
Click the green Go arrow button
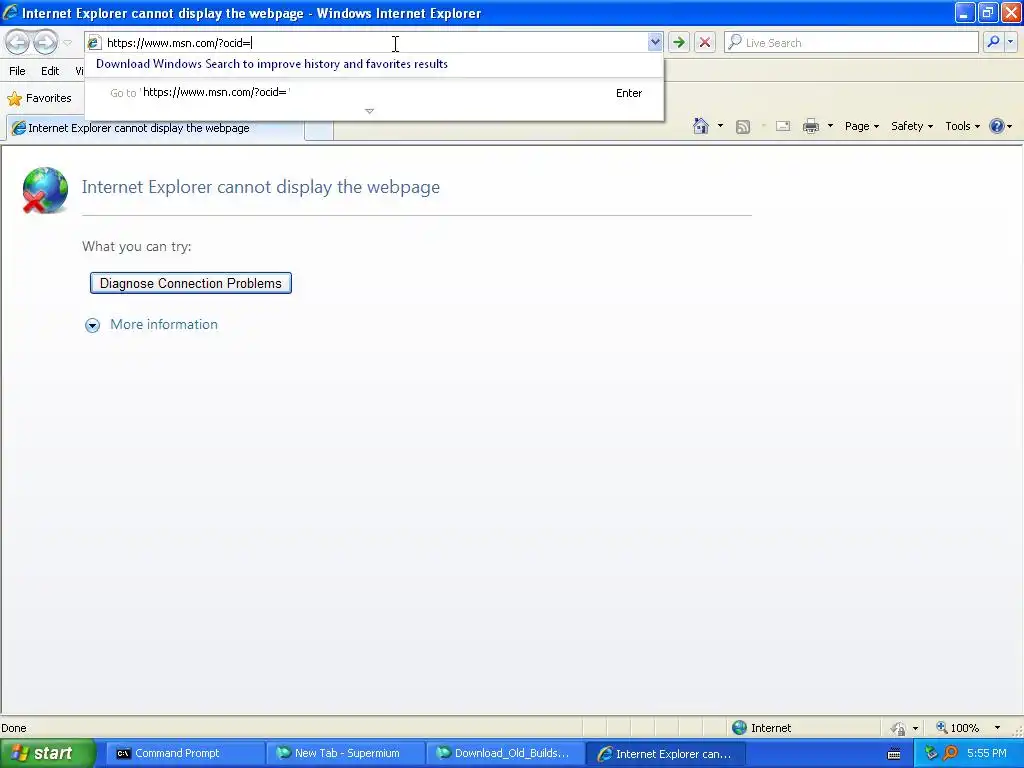tap(679, 42)
